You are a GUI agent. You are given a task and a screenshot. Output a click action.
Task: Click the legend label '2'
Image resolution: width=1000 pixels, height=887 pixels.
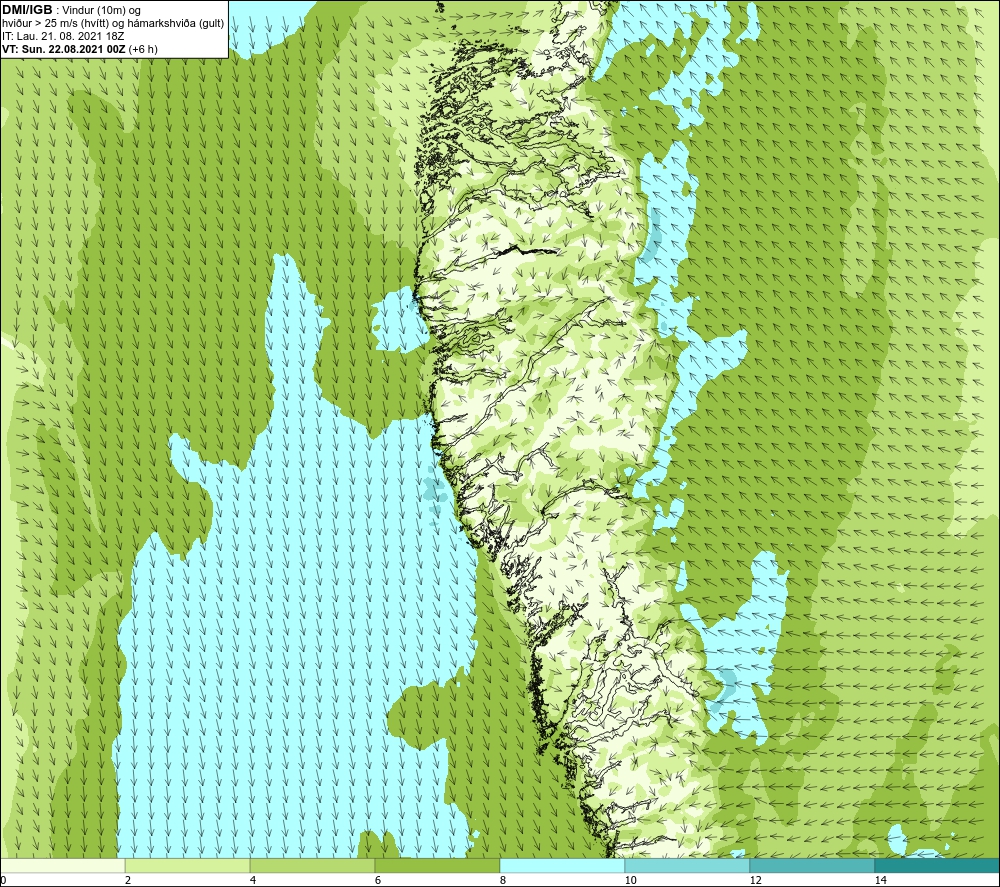click(x=128, y=880)
